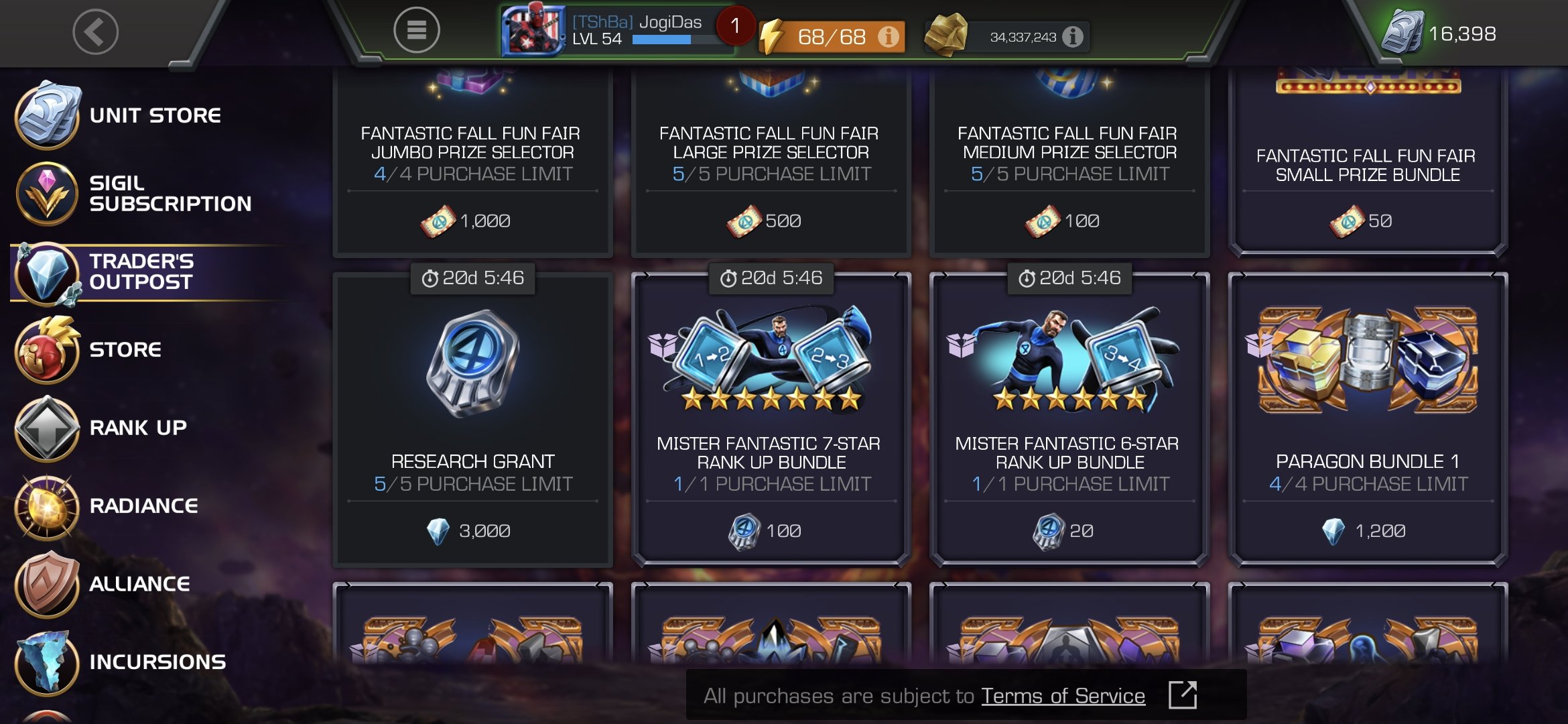Purchase Mister Fantastic 7-Star Rank Up Bundle

click(771, 420)
